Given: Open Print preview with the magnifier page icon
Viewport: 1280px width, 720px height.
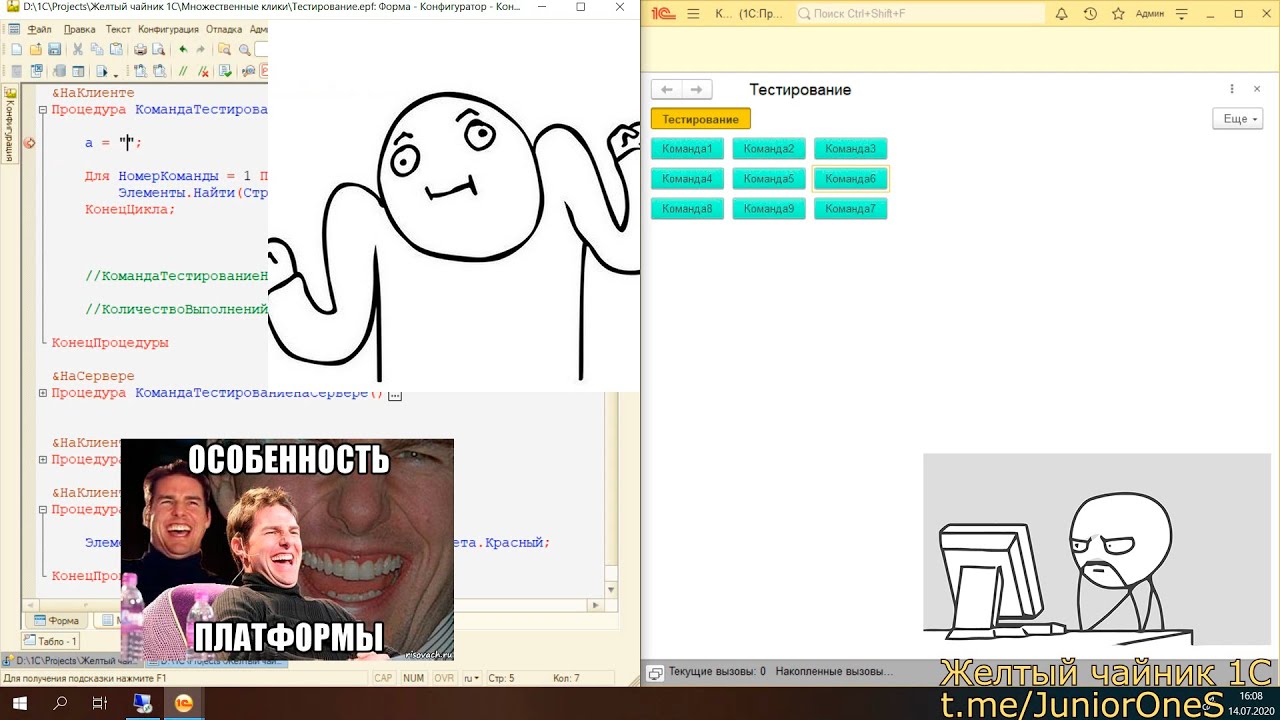Looking at the screenshot, I should (159, 49).
